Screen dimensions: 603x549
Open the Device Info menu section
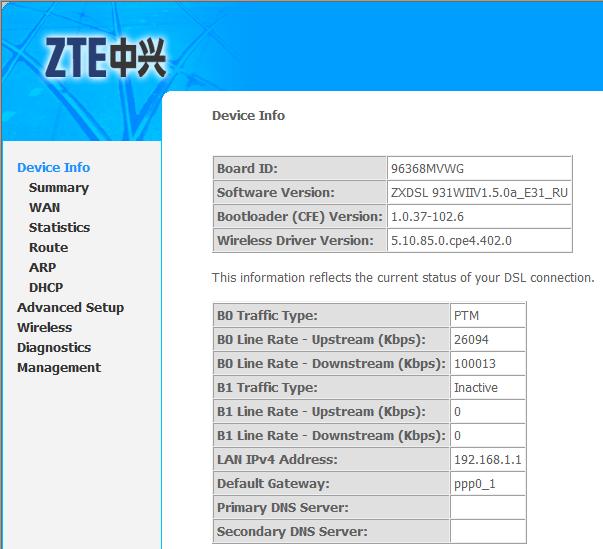click(x=53, y=168)
